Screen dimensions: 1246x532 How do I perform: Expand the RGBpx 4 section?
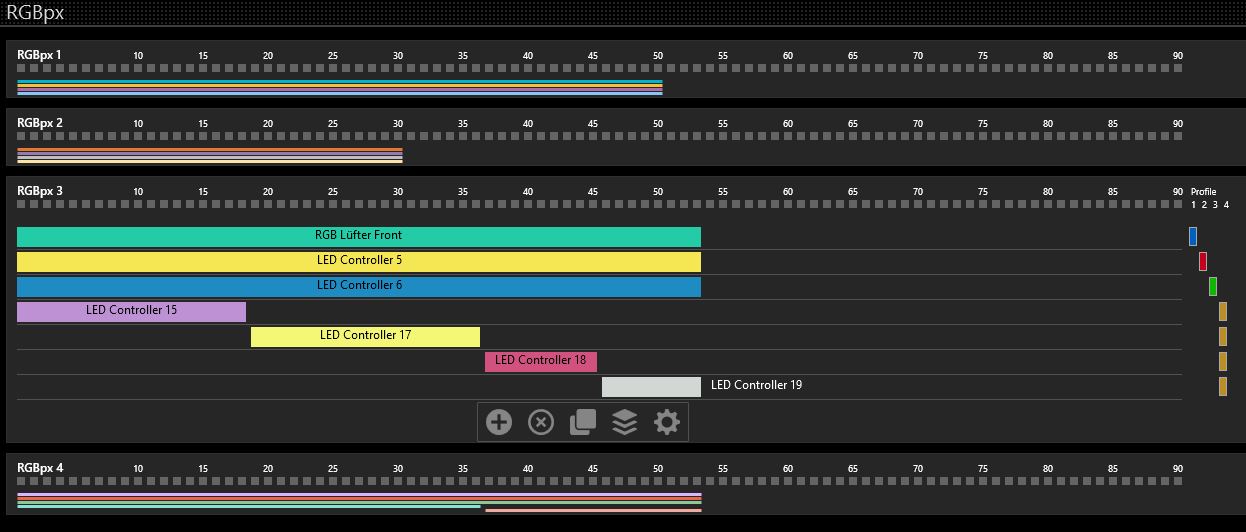click(x=40, y=468)
